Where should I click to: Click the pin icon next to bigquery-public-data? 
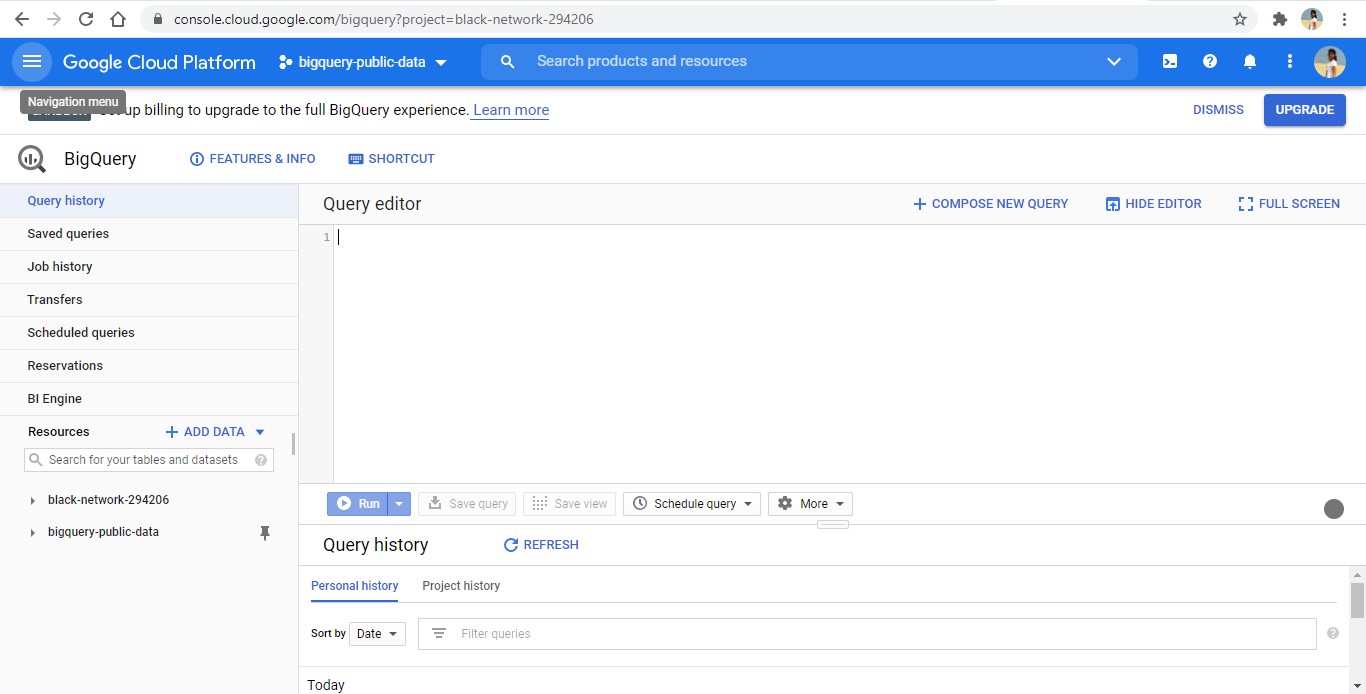tap(265, 533)
